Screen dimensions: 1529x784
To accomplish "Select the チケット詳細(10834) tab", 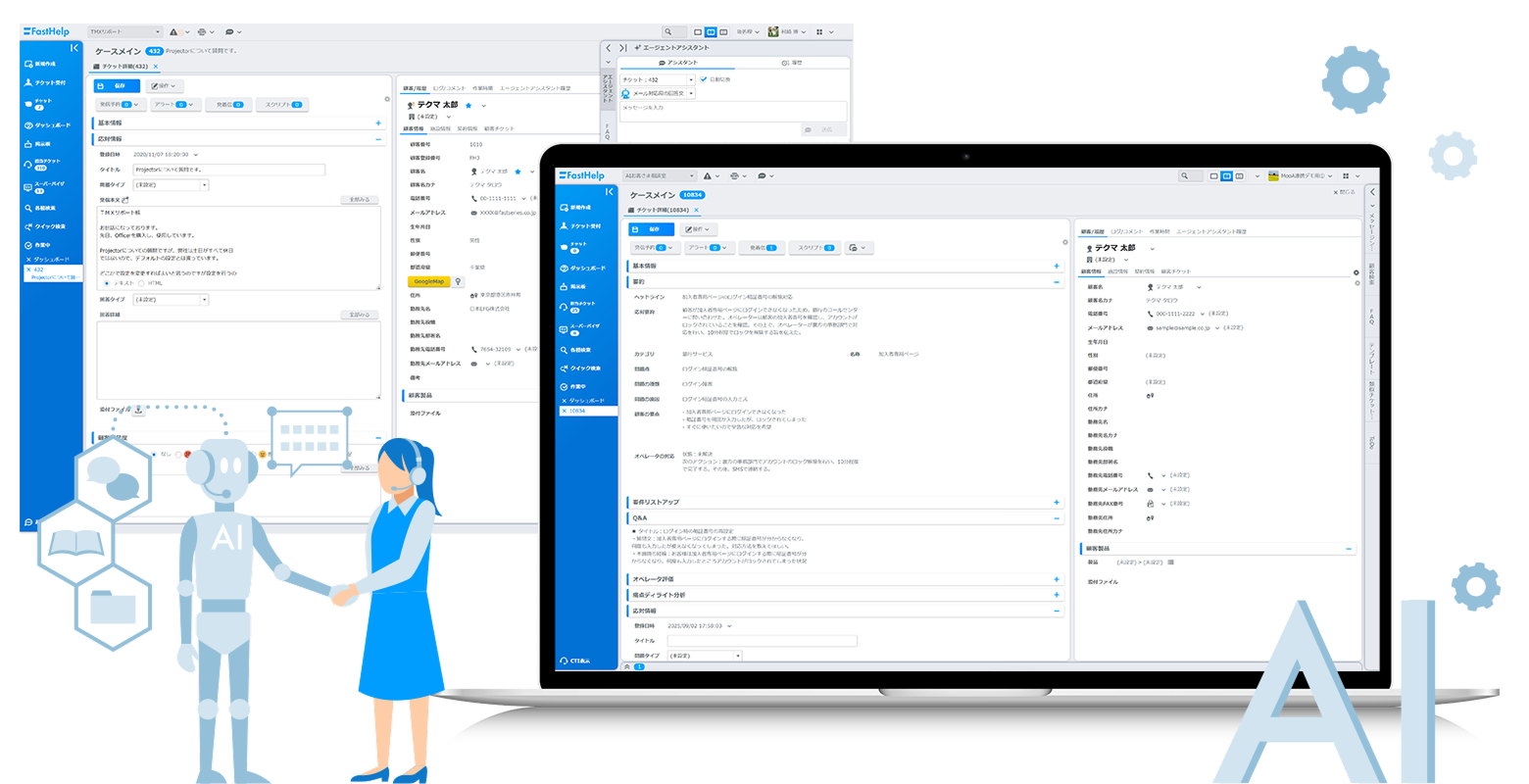I will pyautogui.click(x=664, y=210).
